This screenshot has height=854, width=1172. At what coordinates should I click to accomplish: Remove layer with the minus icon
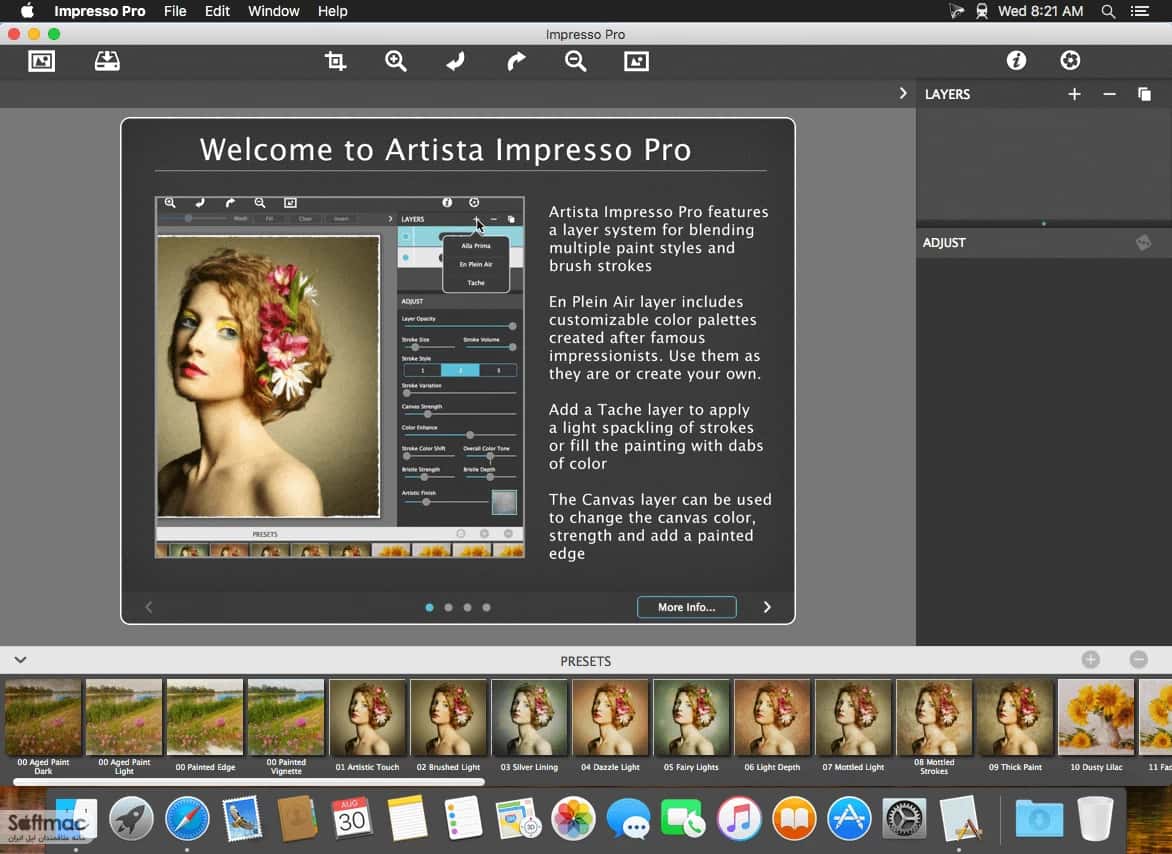1109,94
